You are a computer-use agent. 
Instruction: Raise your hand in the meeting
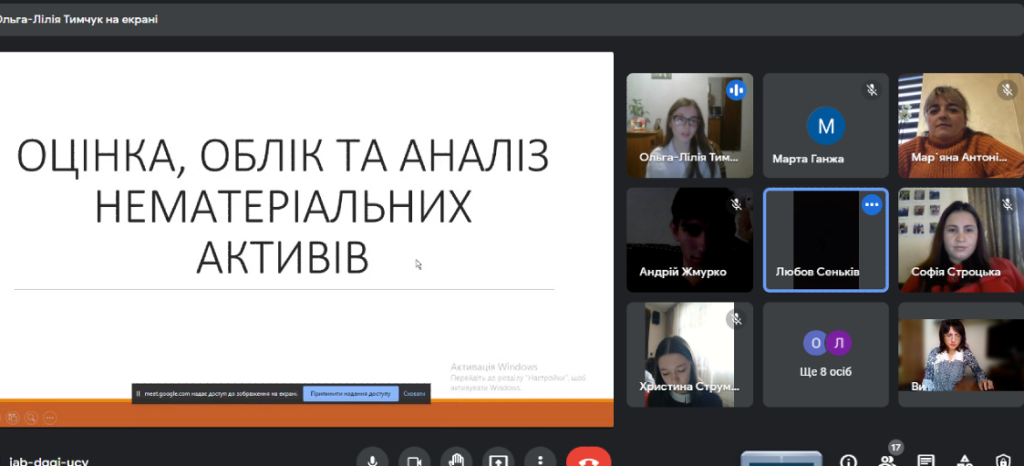456,459
